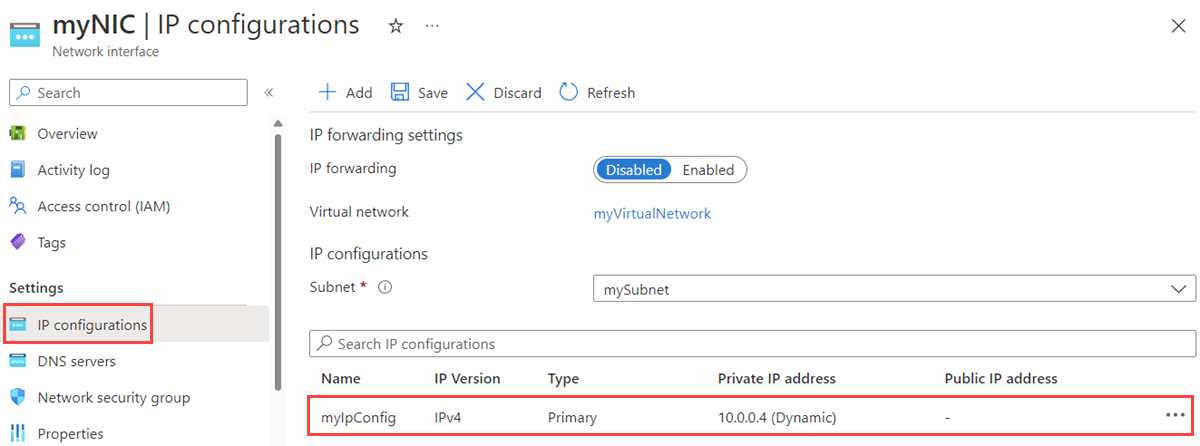Viewport: 1200px width, 446px height.
Task: Click the Subnet info icon
Action: coord(385,288)
